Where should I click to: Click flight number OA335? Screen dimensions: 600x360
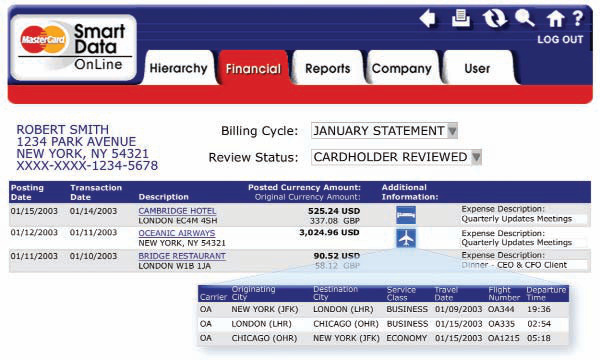[x=501, y=324]
